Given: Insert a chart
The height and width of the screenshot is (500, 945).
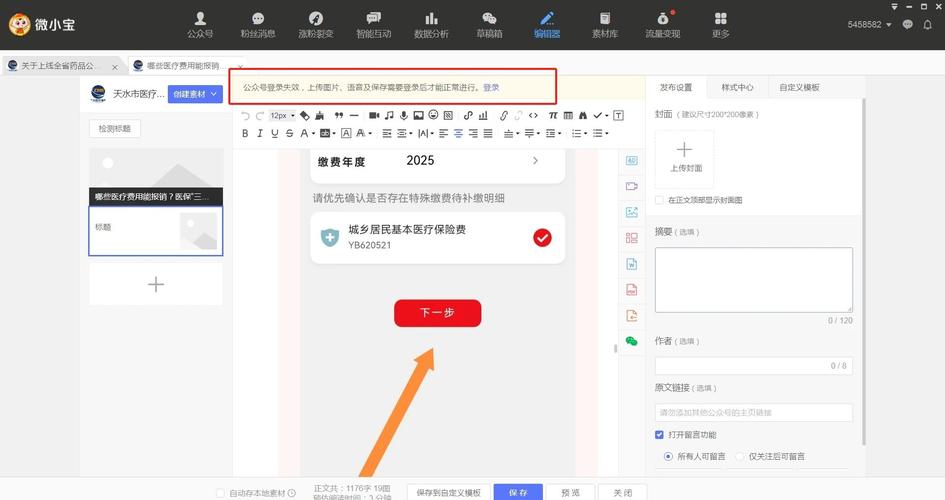Looking at the screenshot, I should pos(483,116).
